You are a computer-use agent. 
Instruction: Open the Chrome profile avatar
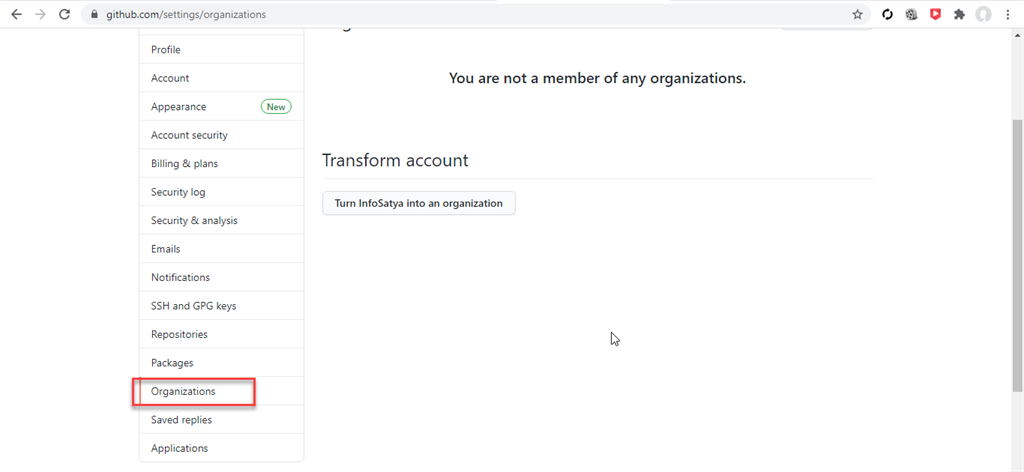984,15
